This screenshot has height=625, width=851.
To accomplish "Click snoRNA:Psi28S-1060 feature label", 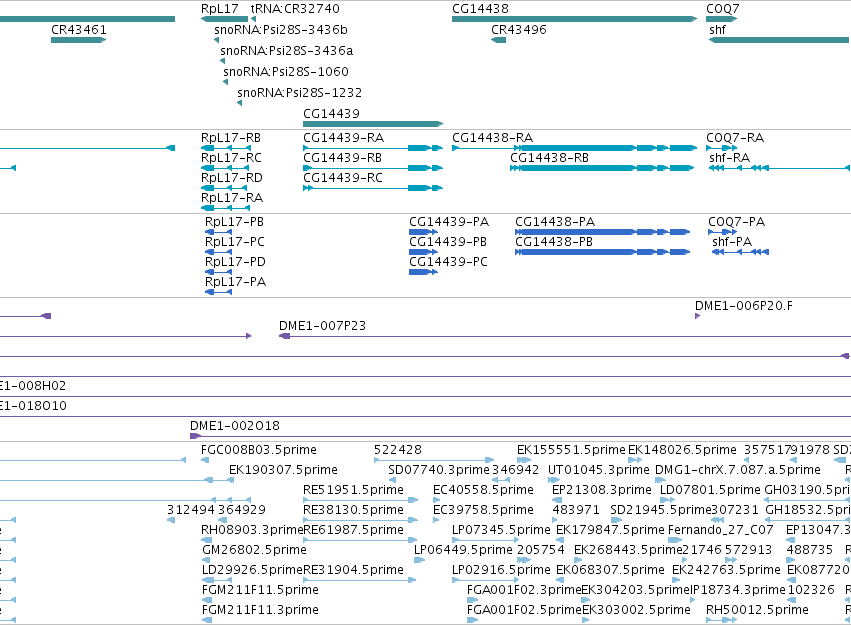I will tap(285, 72).
